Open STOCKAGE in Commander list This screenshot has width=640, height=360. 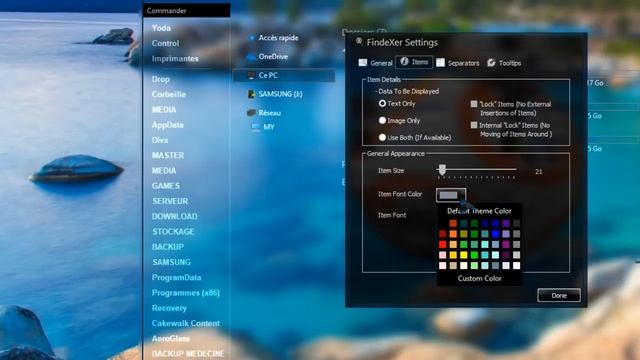tap(173, 231)
